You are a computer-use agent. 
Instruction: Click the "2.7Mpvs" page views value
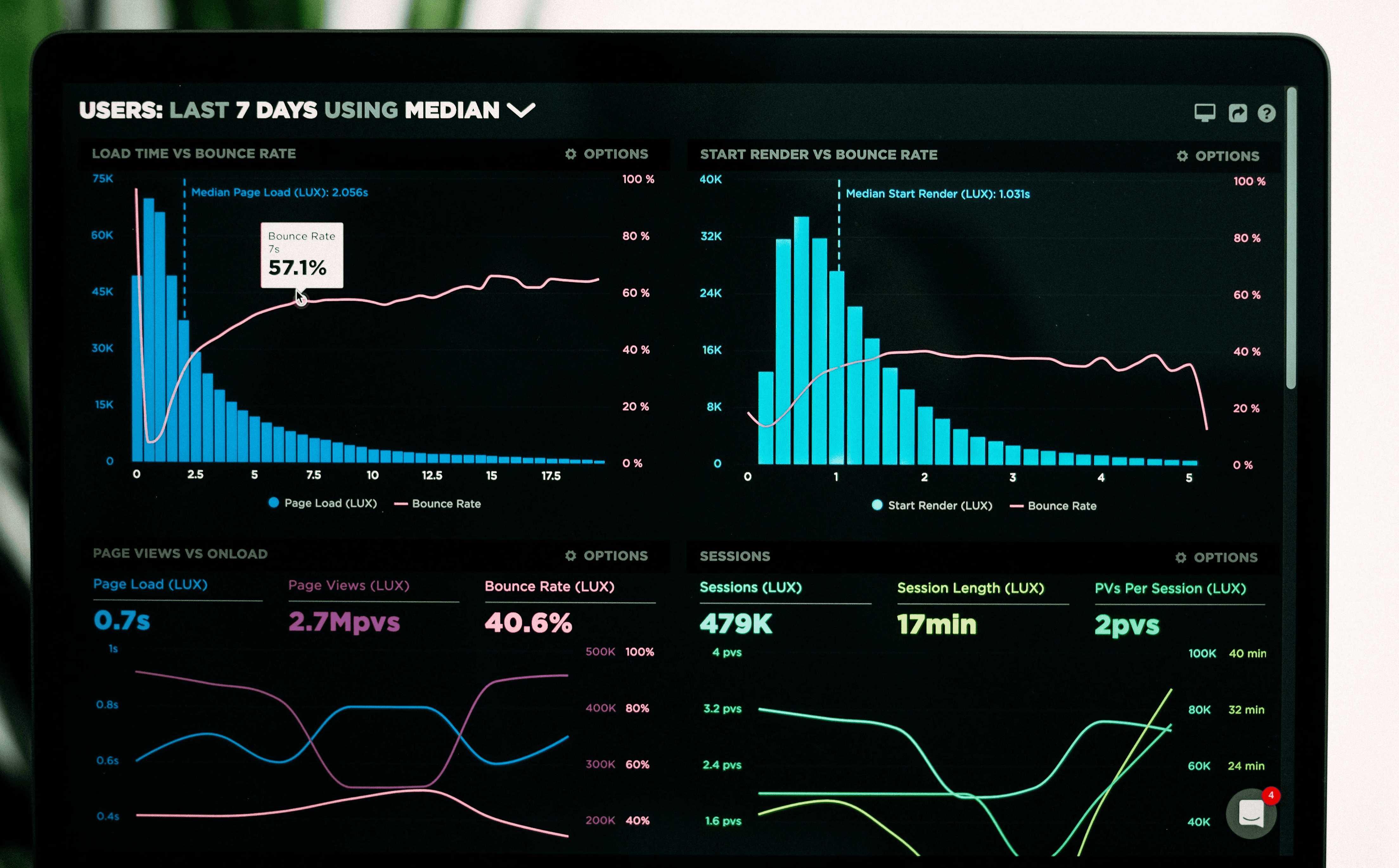344,622
